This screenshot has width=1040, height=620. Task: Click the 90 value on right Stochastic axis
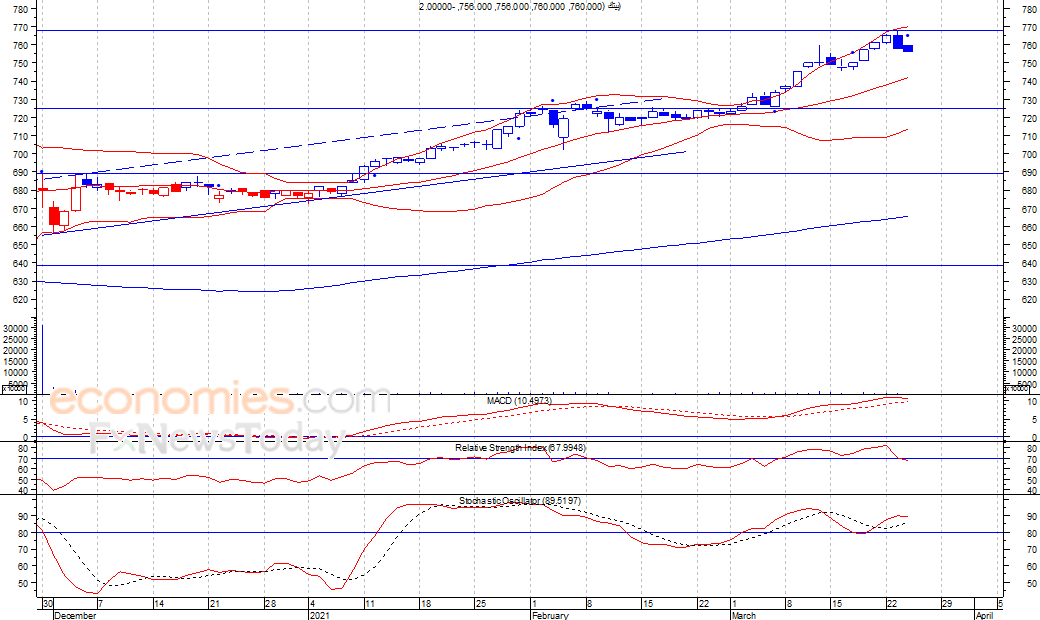[1032, 516]
